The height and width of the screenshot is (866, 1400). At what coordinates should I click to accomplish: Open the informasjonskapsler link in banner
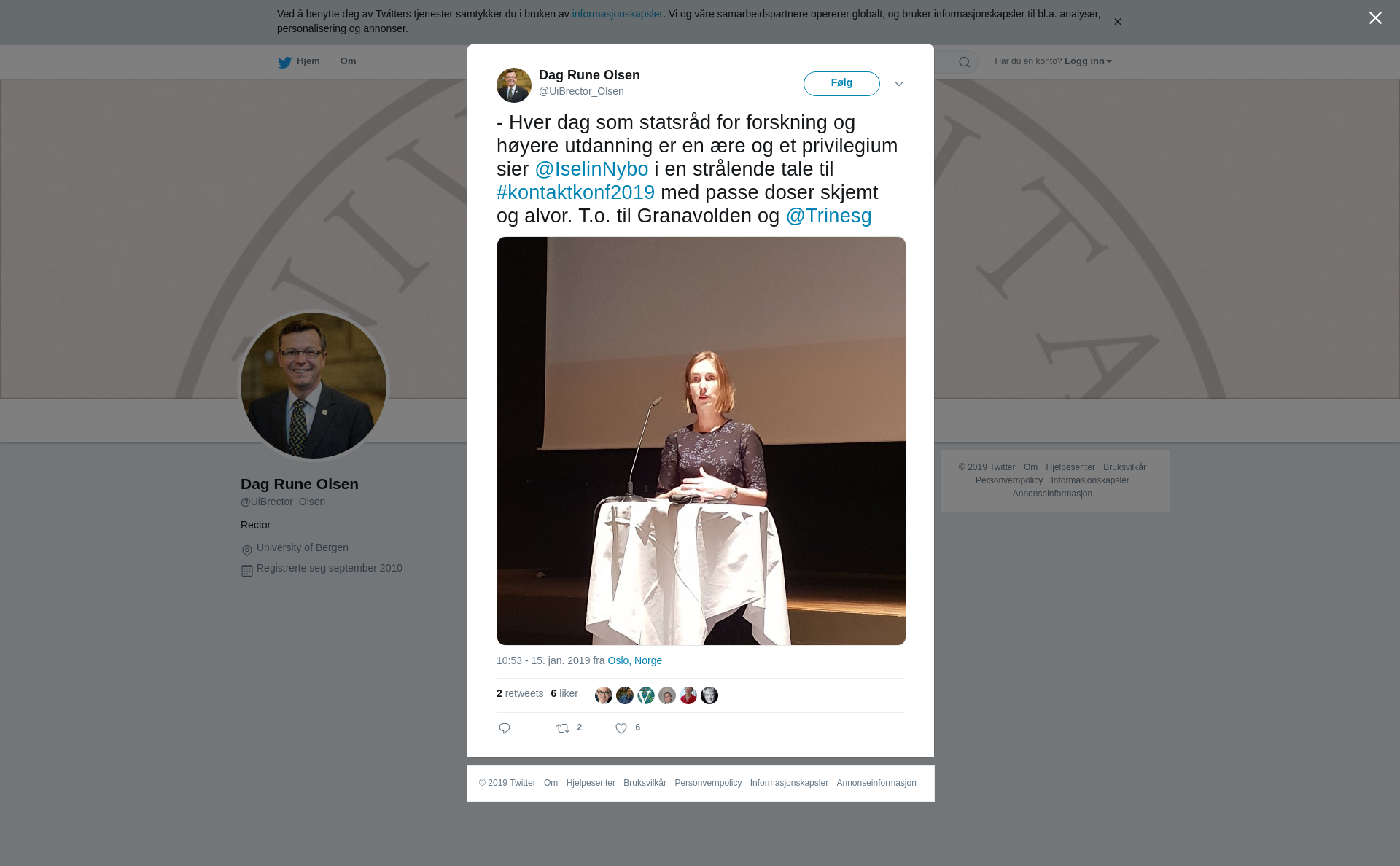[617, 14]
